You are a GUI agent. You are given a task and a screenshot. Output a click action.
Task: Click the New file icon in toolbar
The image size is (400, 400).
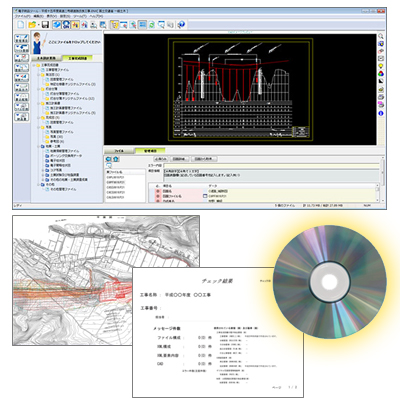click(21, 24)
